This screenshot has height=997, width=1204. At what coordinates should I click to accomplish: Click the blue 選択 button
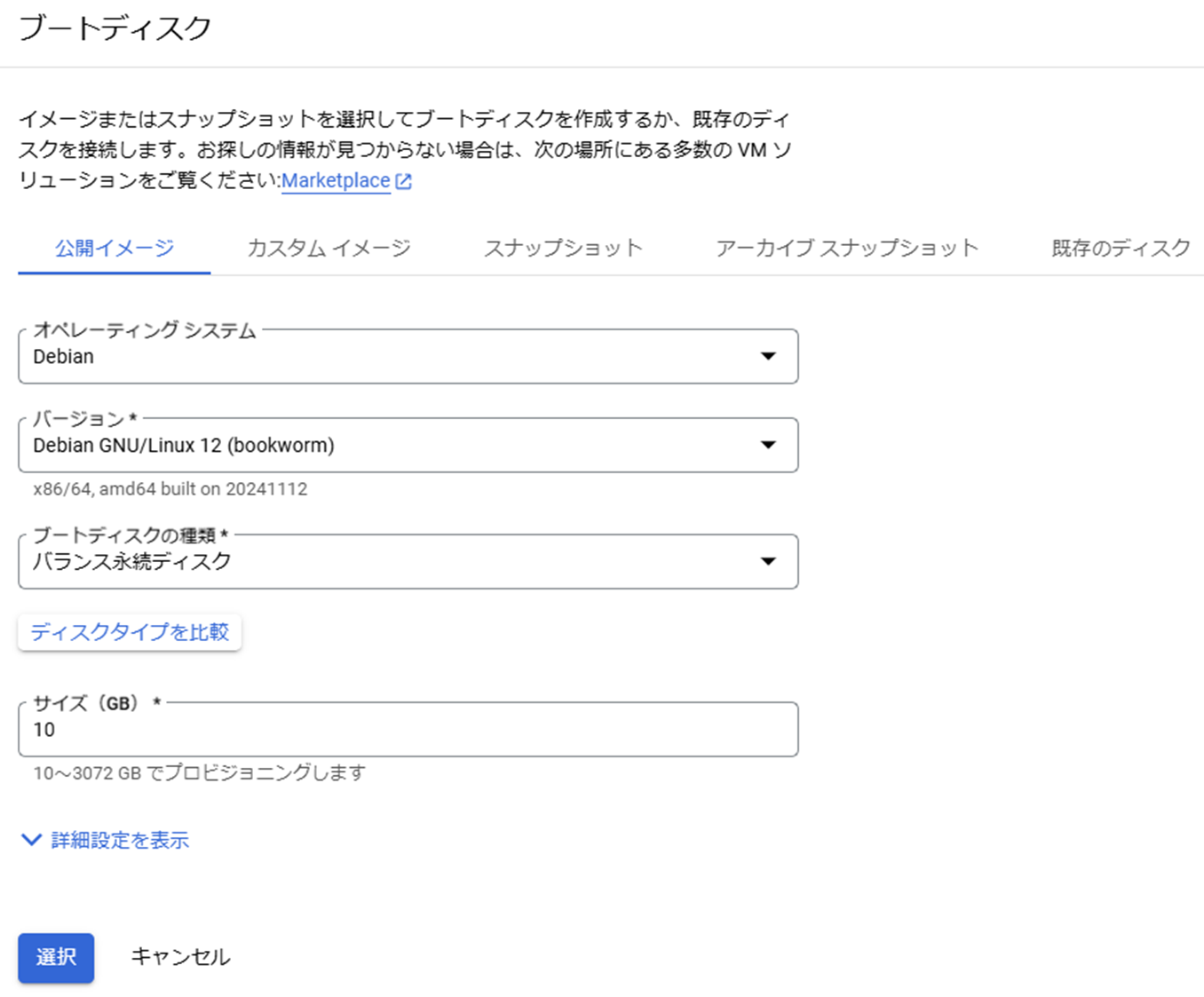(56, 958)
